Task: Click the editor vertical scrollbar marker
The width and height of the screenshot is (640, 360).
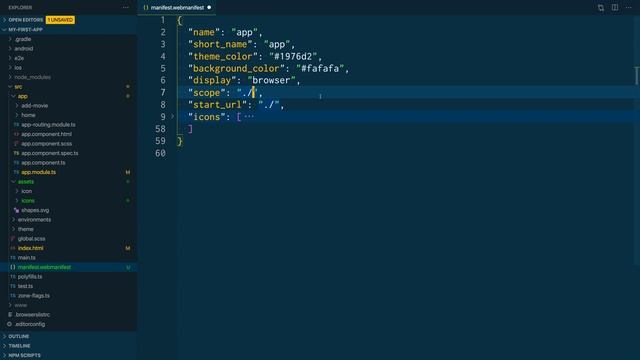Action: coord(637,76)
